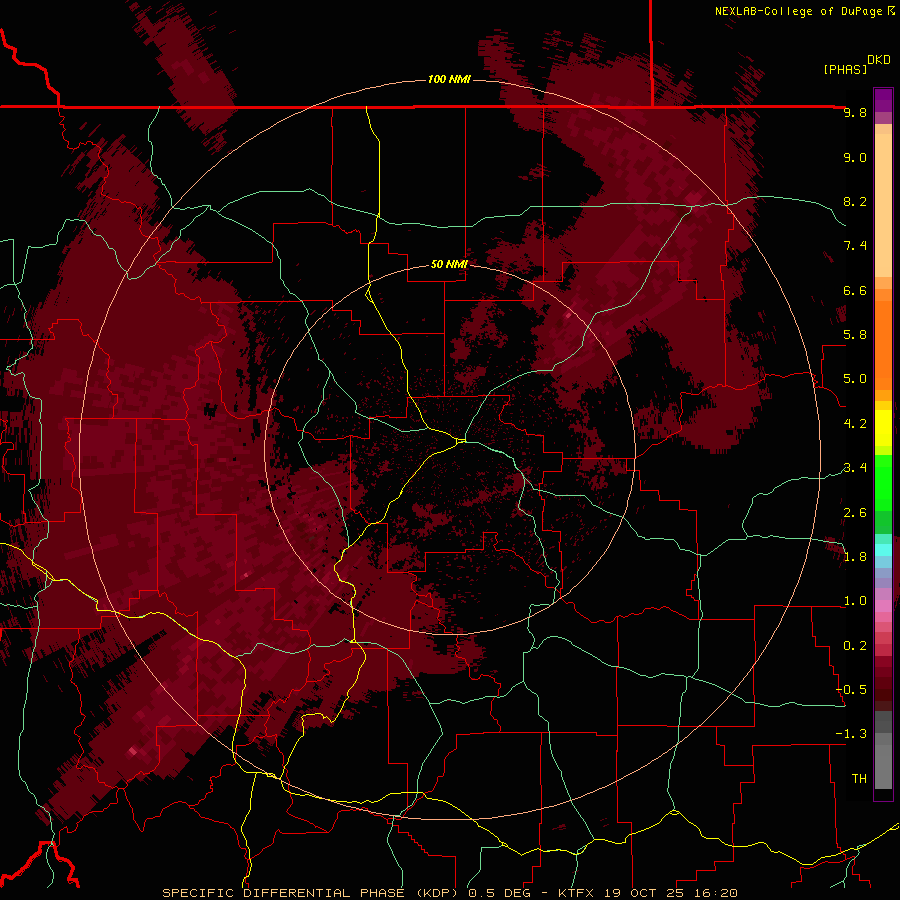This screenshot has width=900, height=900.
Task: Select the 9.0 value on the color scale
Action: (855, 157)
